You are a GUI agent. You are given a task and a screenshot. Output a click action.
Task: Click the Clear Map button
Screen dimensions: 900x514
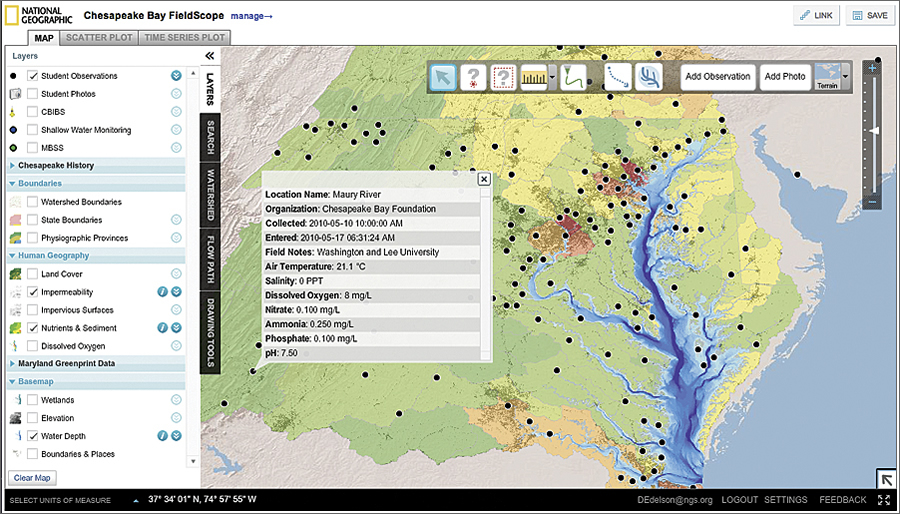click(32, 478)
